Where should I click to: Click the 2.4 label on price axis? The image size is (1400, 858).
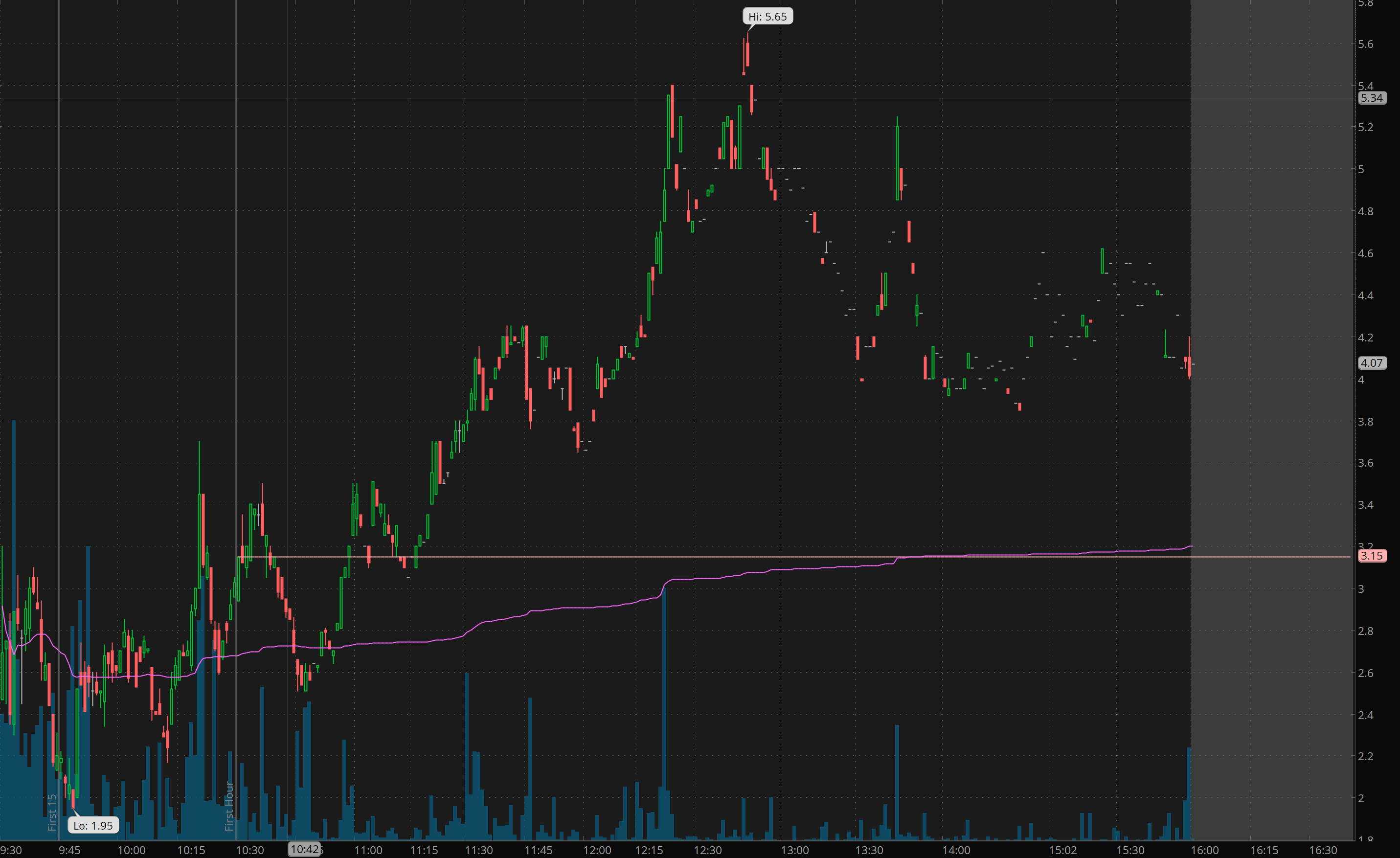pyautogui.click(x=1365, y=715)
